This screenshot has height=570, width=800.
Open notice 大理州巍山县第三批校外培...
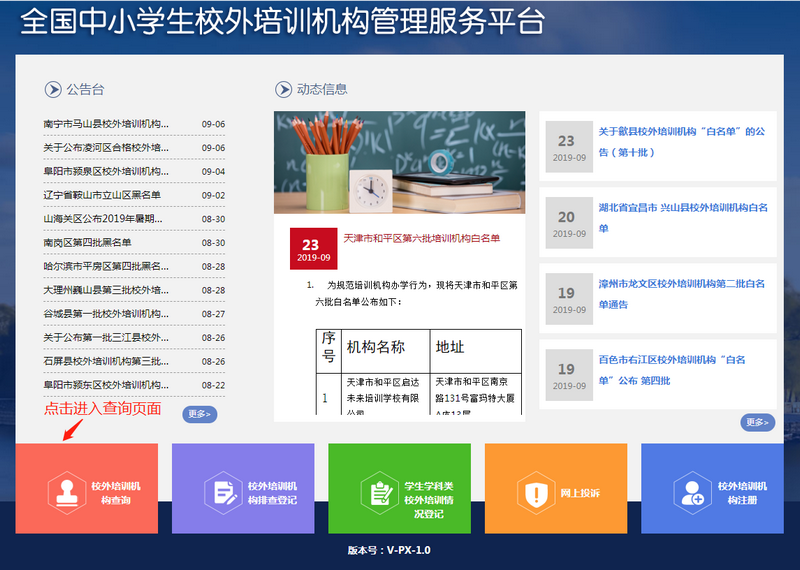point(106,290)
